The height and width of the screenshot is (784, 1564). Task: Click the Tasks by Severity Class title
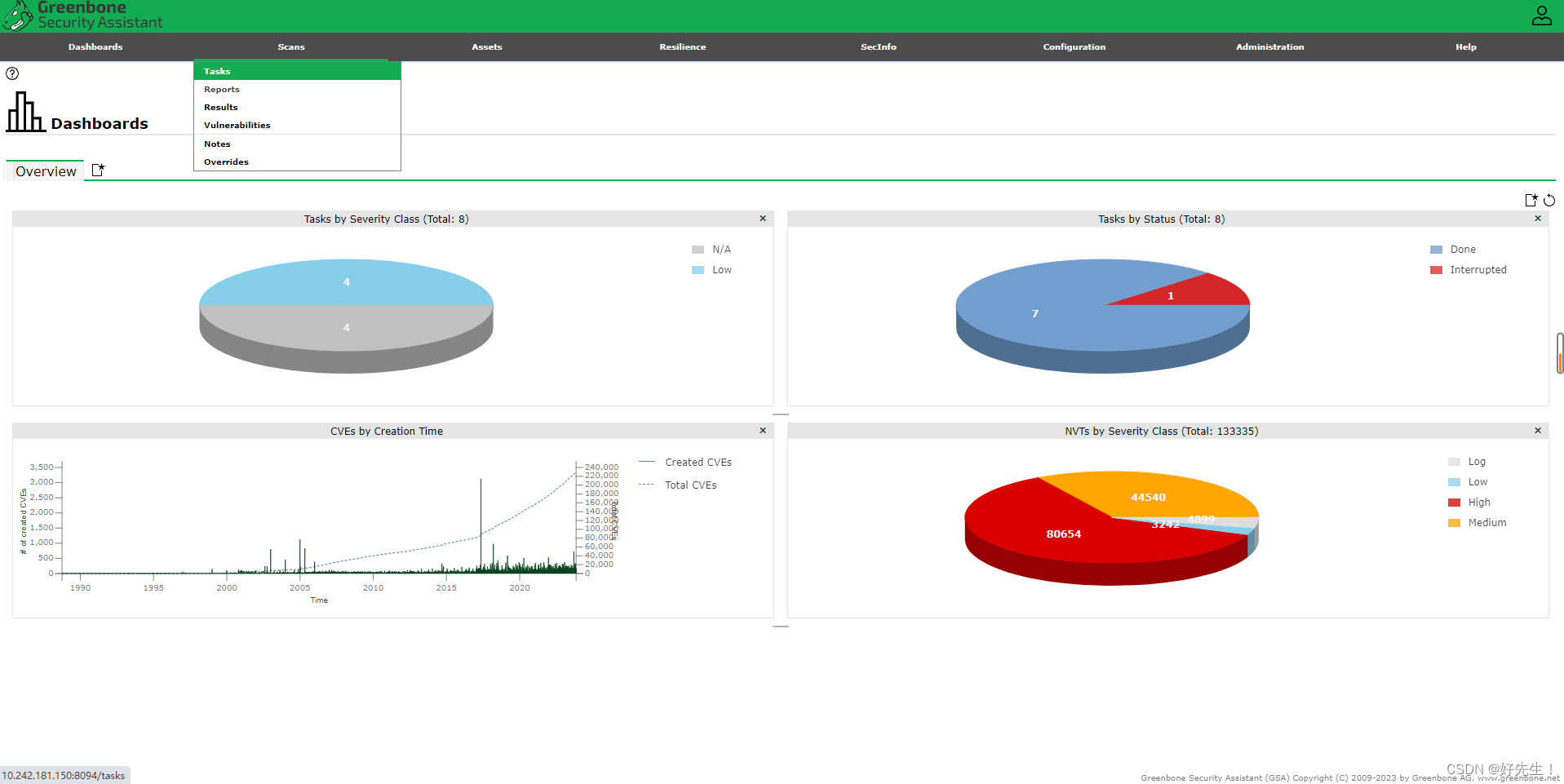coord(387,219)
